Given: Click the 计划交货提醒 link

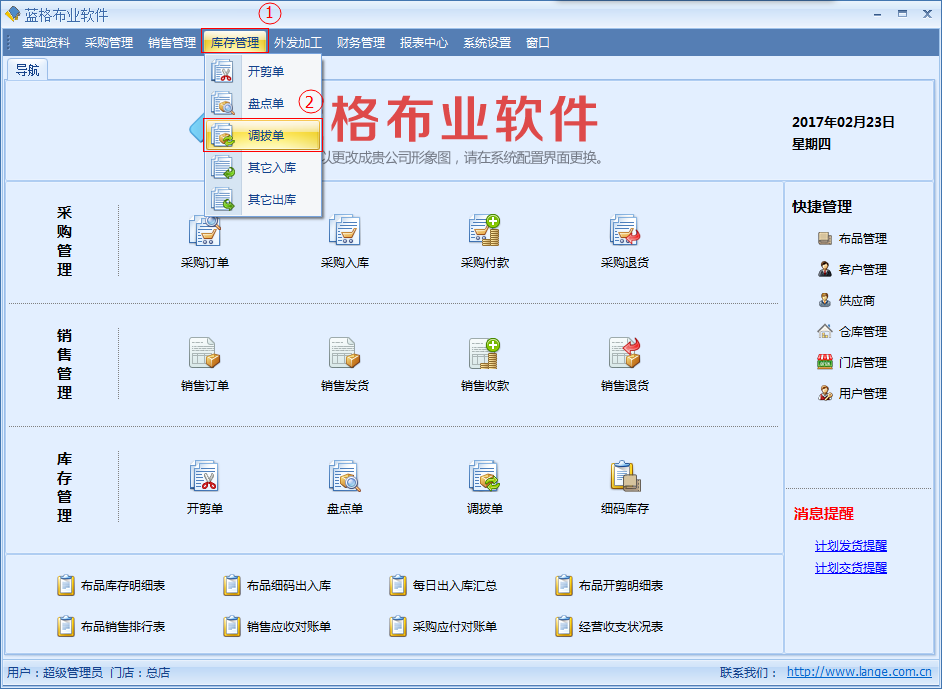Looking at the screenshot, I should (x=851, y=568).
